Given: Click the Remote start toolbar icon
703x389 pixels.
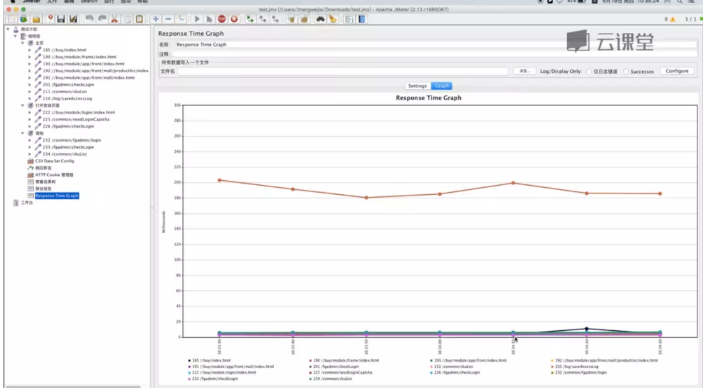Looking at the screenshot, I should tap(250, 19).
